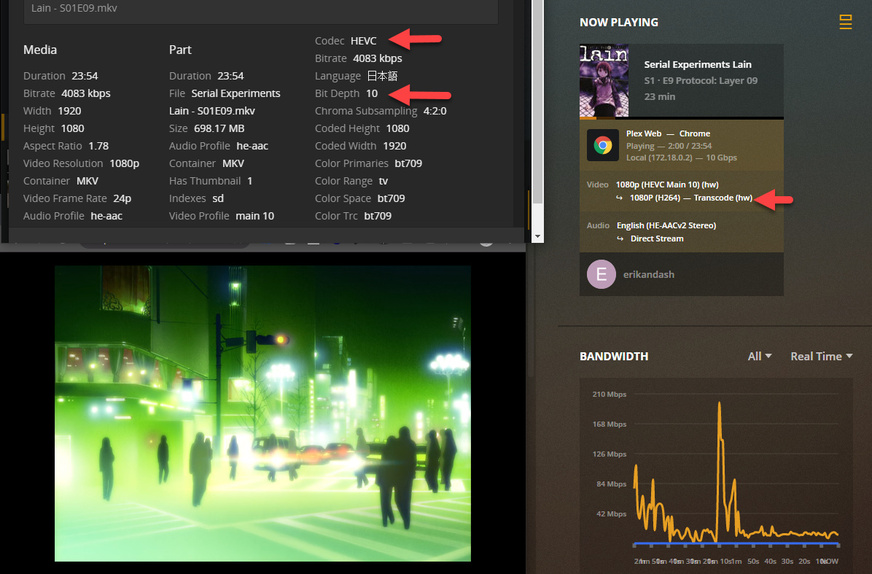Select the Bit Depth 10 value

pos(371,93)
